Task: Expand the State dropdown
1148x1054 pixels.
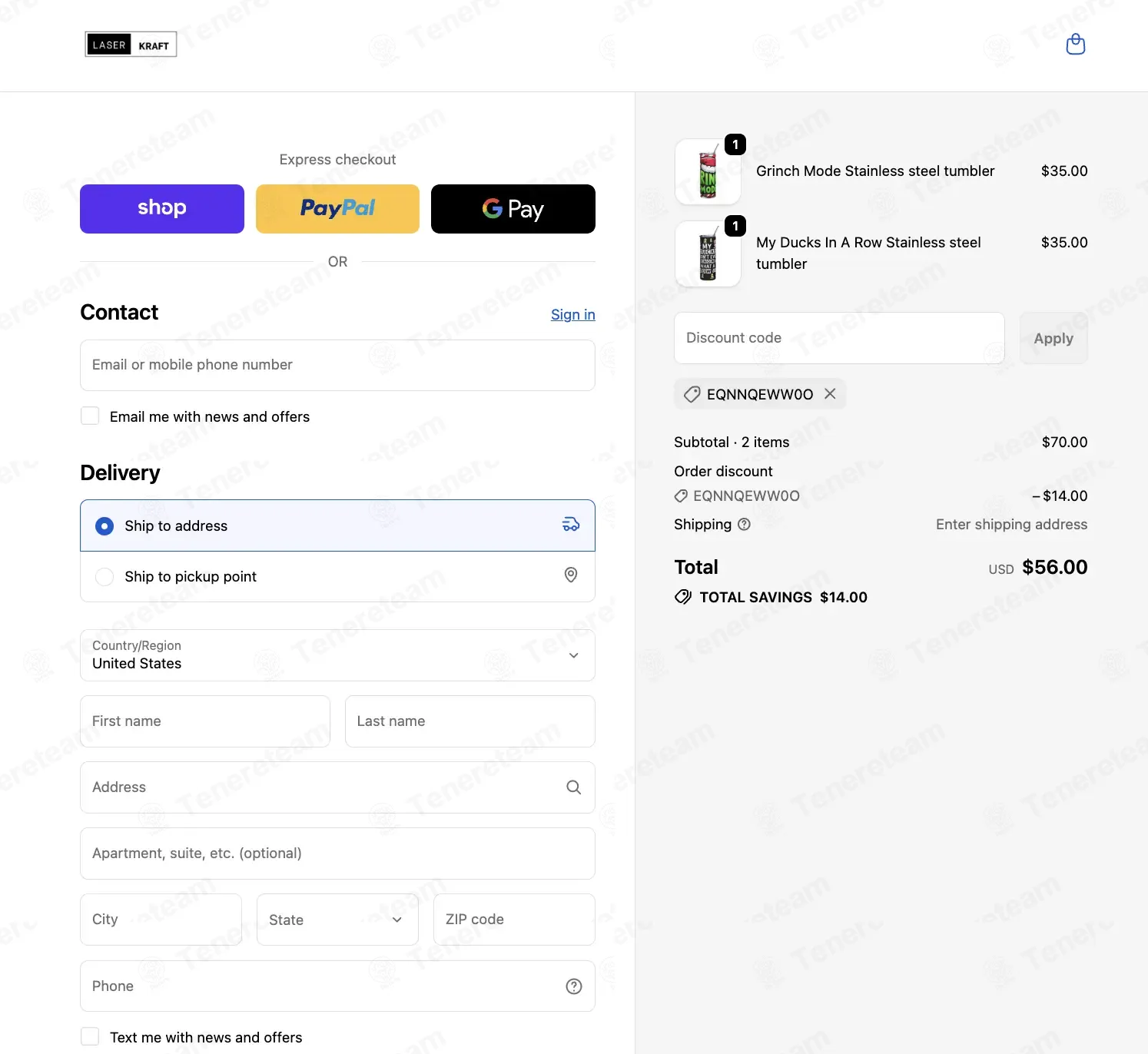Action: coord(337,920)
